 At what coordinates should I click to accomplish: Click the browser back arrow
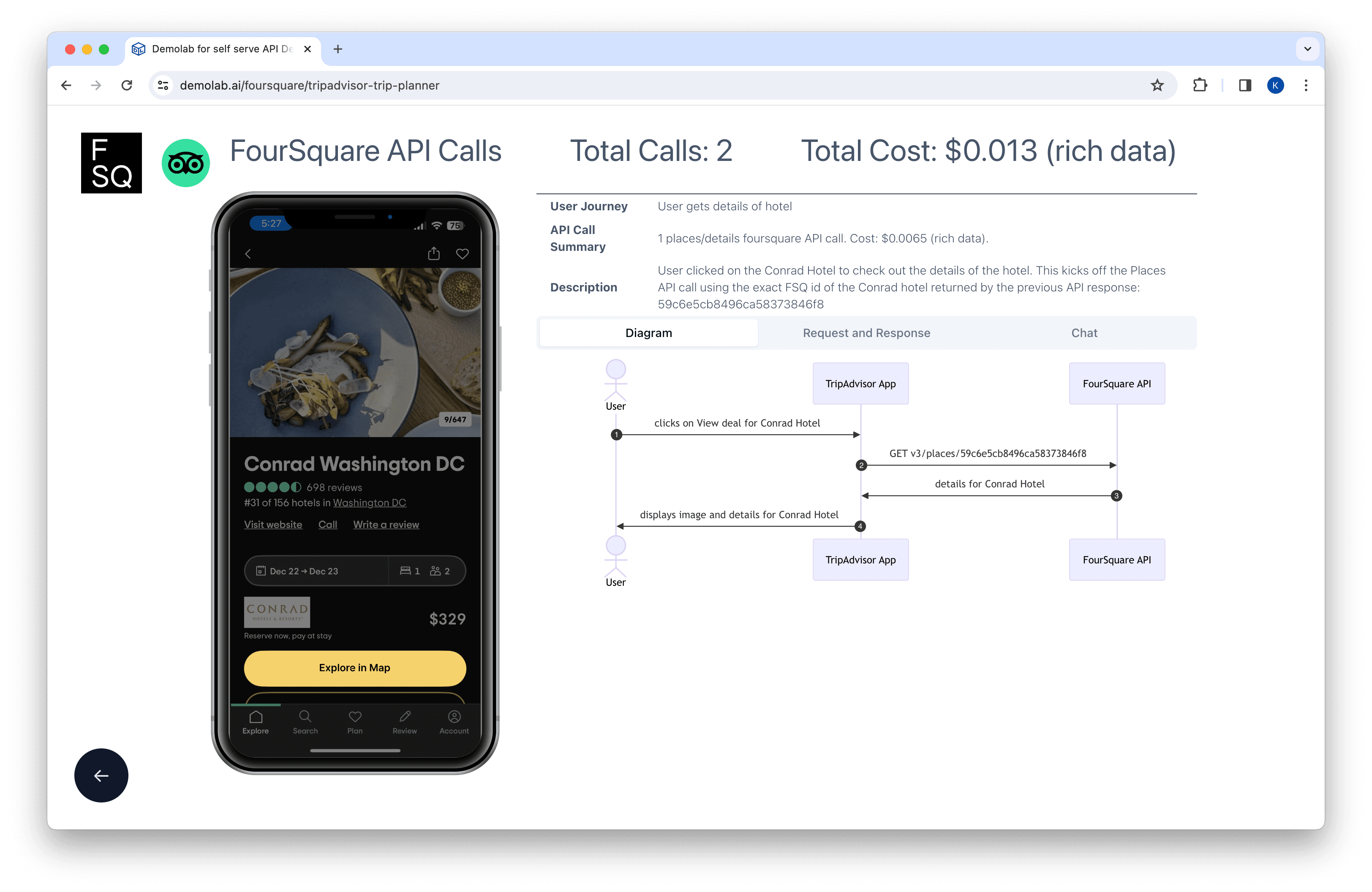(66, 85)
